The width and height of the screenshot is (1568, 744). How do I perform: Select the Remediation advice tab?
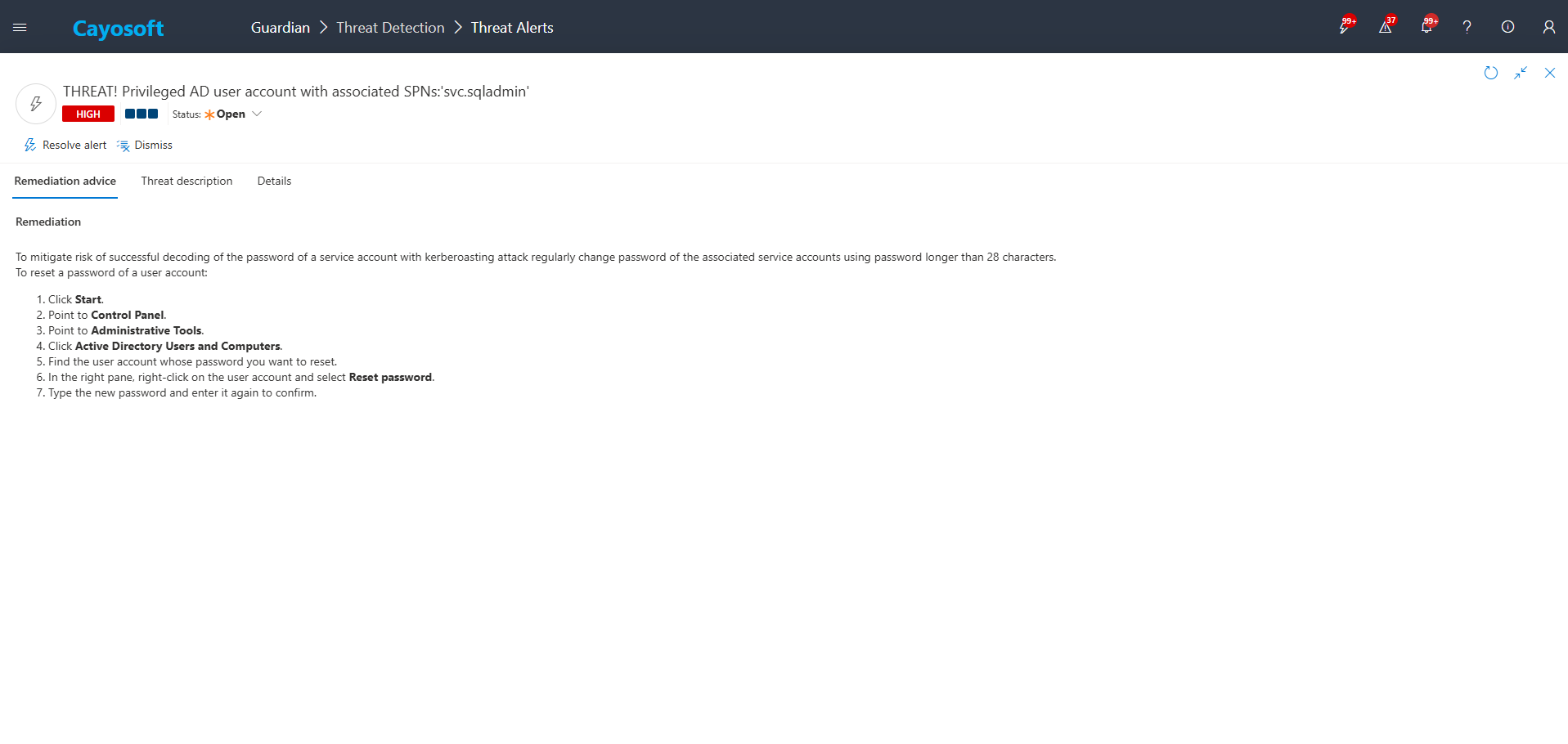tap(65, 182)
